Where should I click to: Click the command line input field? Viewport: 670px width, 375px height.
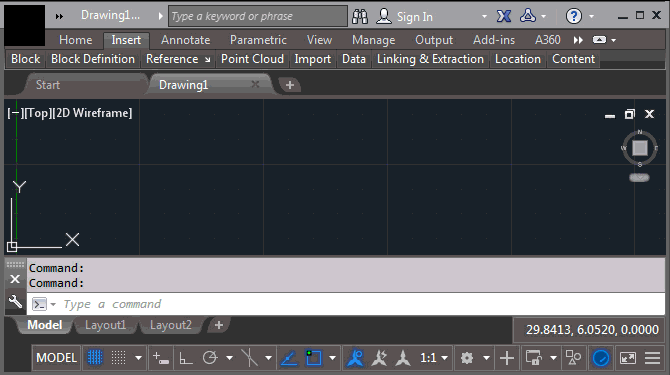click(x=345, y=304)
